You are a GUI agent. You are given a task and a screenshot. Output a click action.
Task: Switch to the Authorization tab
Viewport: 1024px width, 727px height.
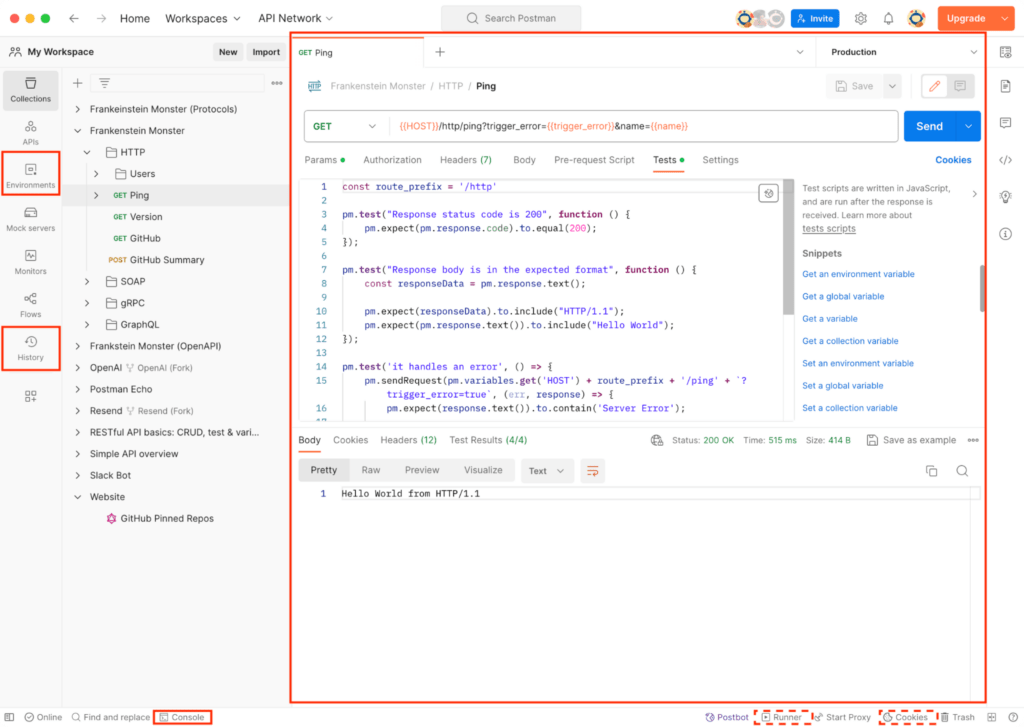point(392,160)
